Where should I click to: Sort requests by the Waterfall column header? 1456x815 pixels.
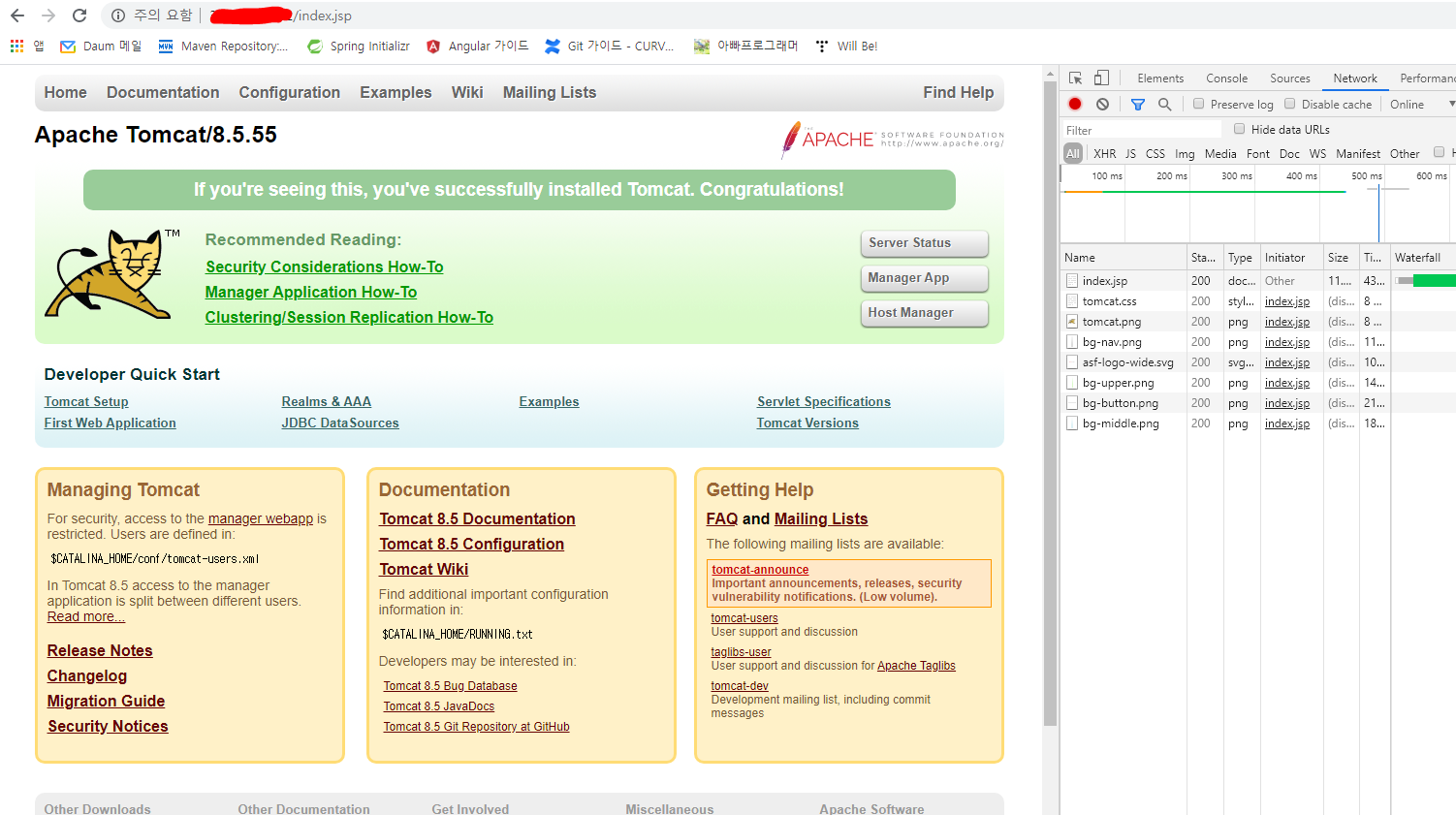(x=1423, y=258)
